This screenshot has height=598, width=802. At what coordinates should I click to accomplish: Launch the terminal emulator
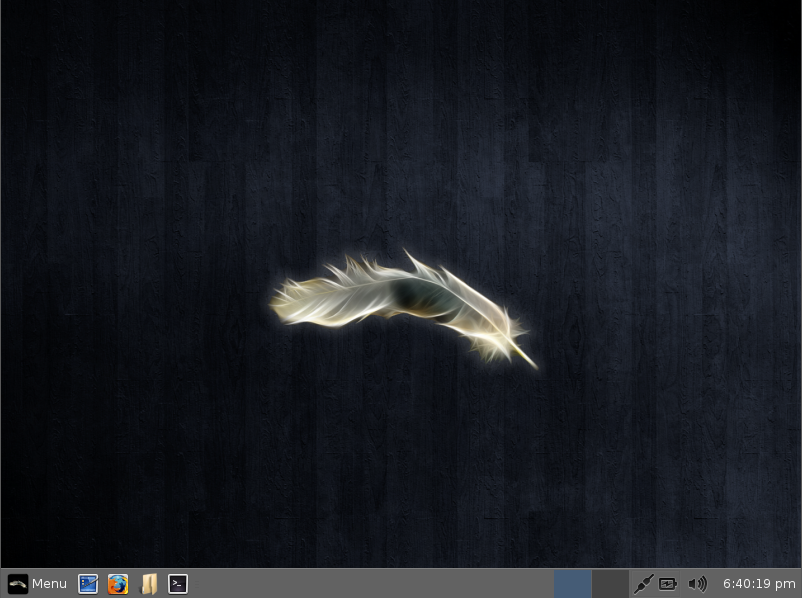(178, 584)
